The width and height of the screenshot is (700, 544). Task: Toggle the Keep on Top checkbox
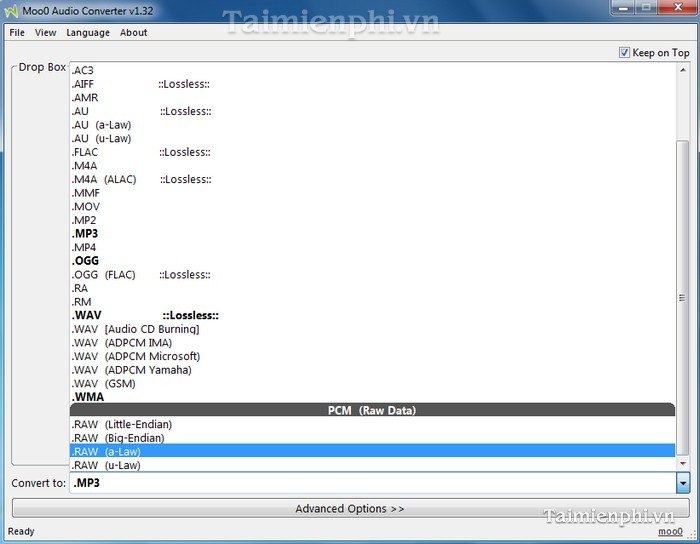pos(625,53)
